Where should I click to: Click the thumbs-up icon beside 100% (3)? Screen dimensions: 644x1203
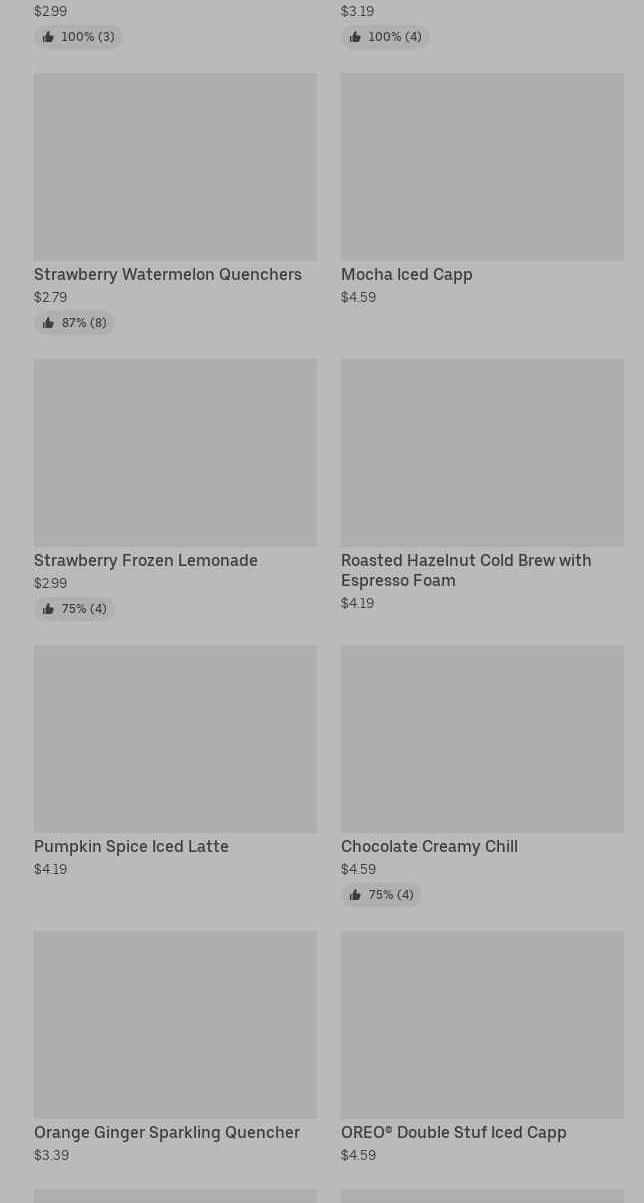coord(48,37)
